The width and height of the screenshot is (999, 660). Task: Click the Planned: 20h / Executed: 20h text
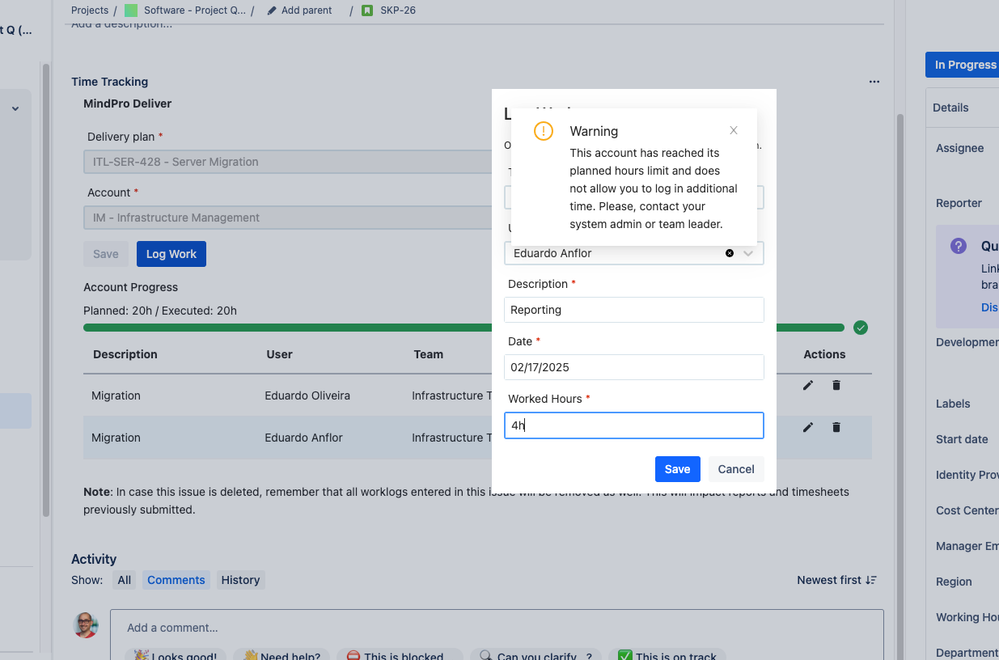coord(160,311)
